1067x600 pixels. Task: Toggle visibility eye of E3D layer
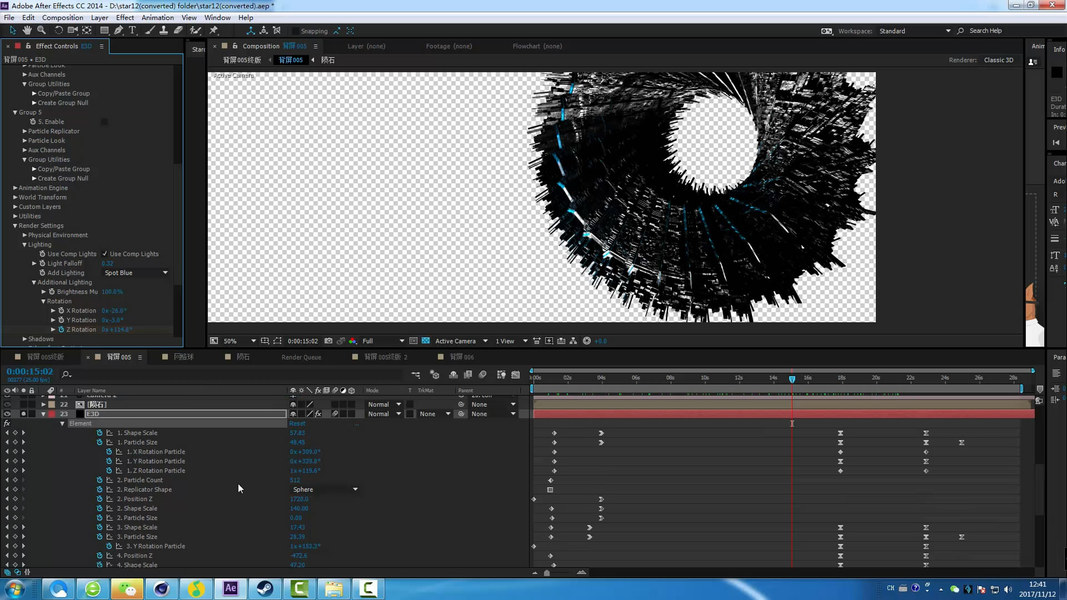pyautogui.click(x=7, y=414)
